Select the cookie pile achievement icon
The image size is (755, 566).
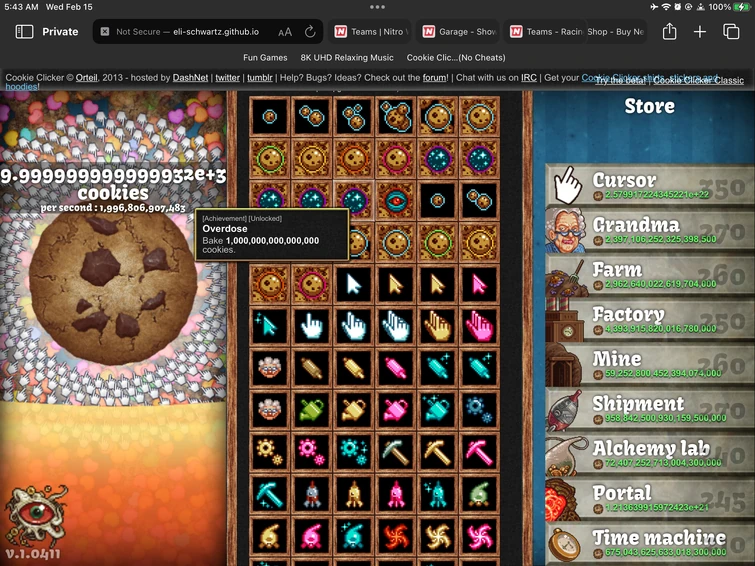pos(395,117)
